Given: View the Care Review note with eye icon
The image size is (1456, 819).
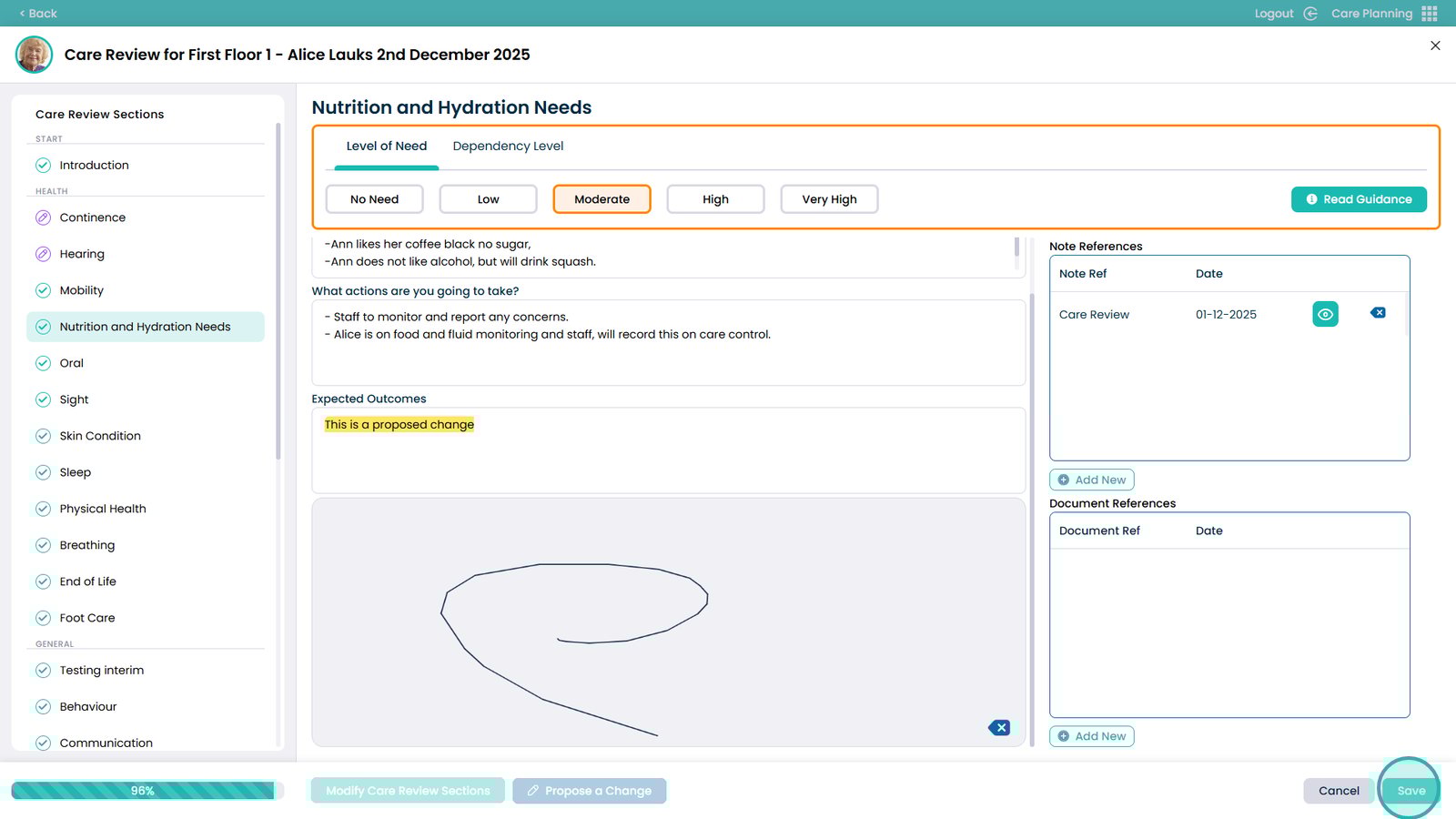Looking at the screenshot, I should tap(1325, 314).
